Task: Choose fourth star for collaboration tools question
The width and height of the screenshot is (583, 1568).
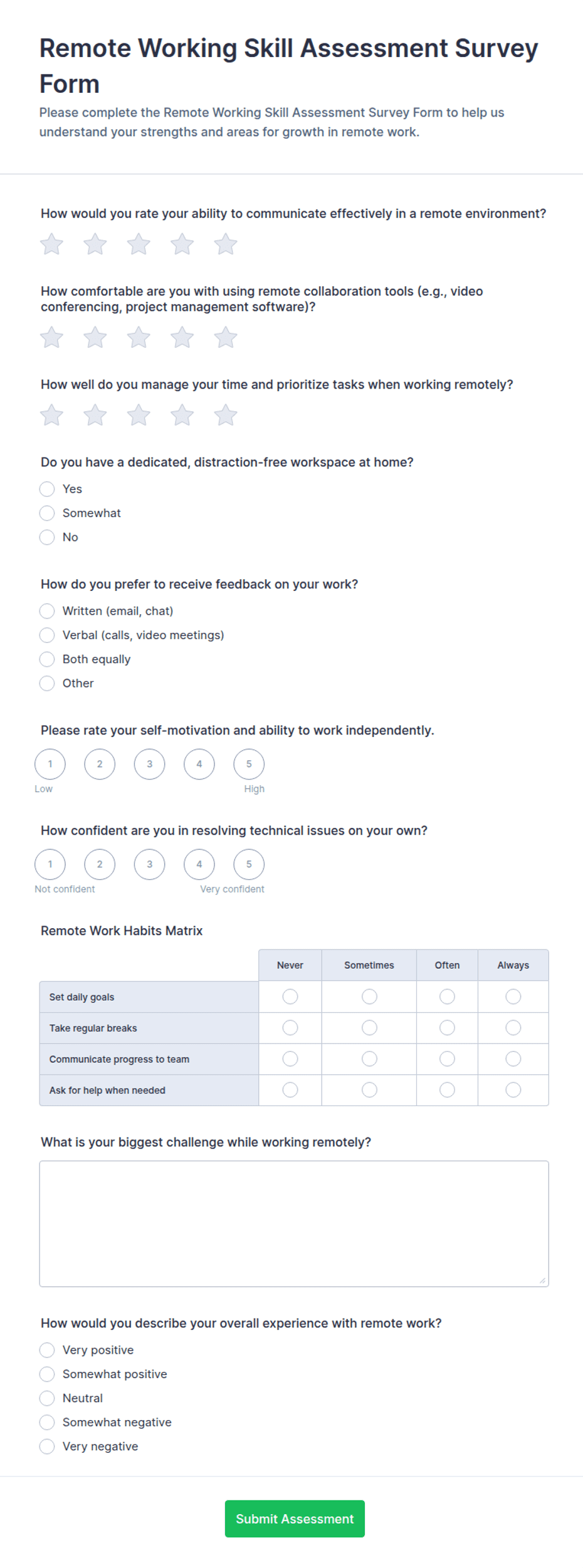Action: [182, 337]
